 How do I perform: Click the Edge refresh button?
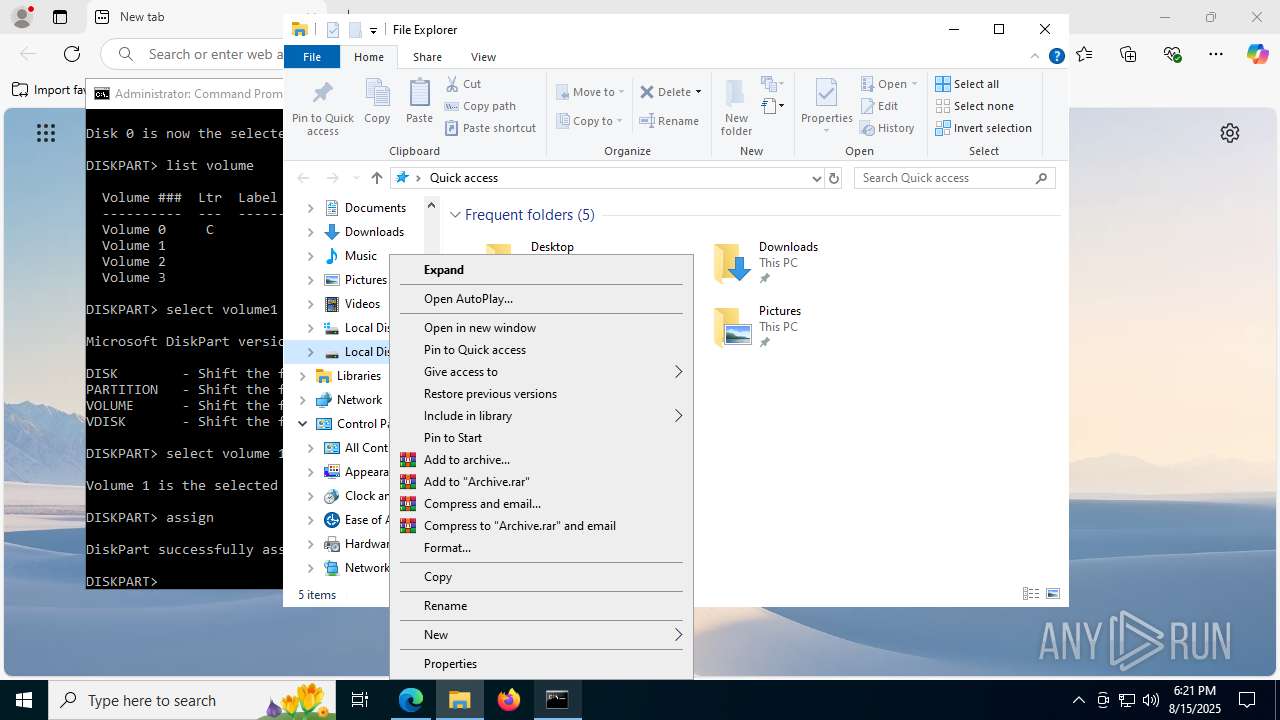(72, 54)
